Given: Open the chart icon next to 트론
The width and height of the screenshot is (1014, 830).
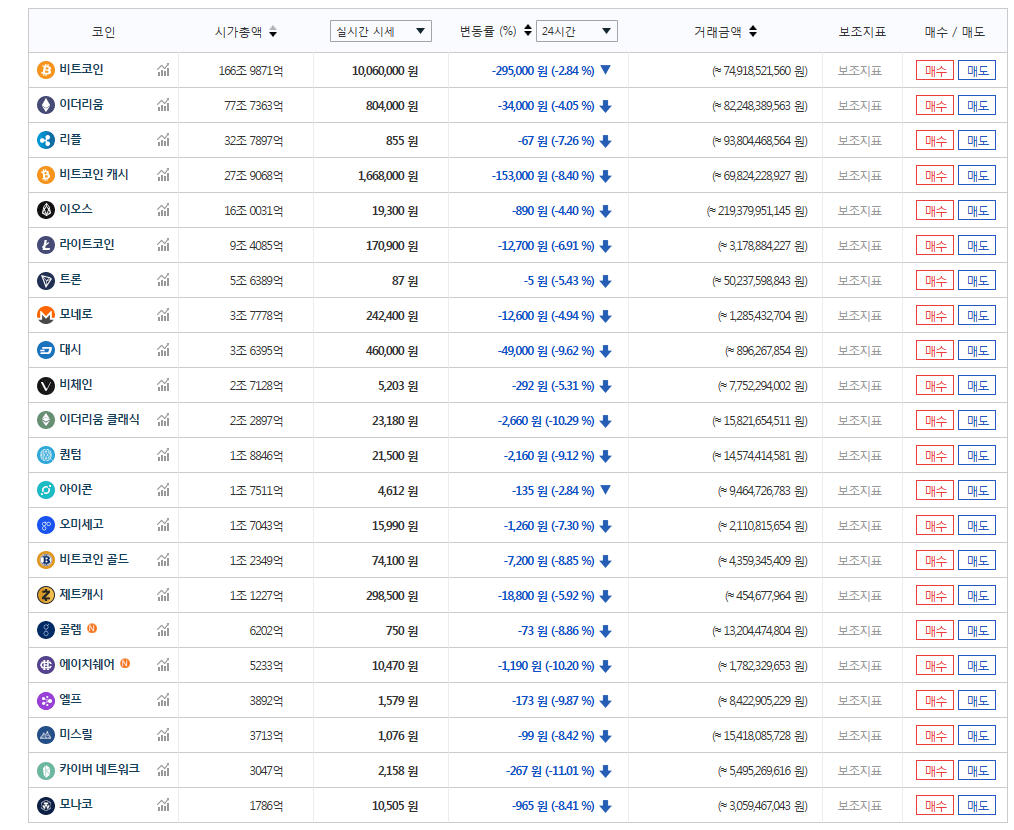Looking at the screenshot, I should click(x=165, y=280).
